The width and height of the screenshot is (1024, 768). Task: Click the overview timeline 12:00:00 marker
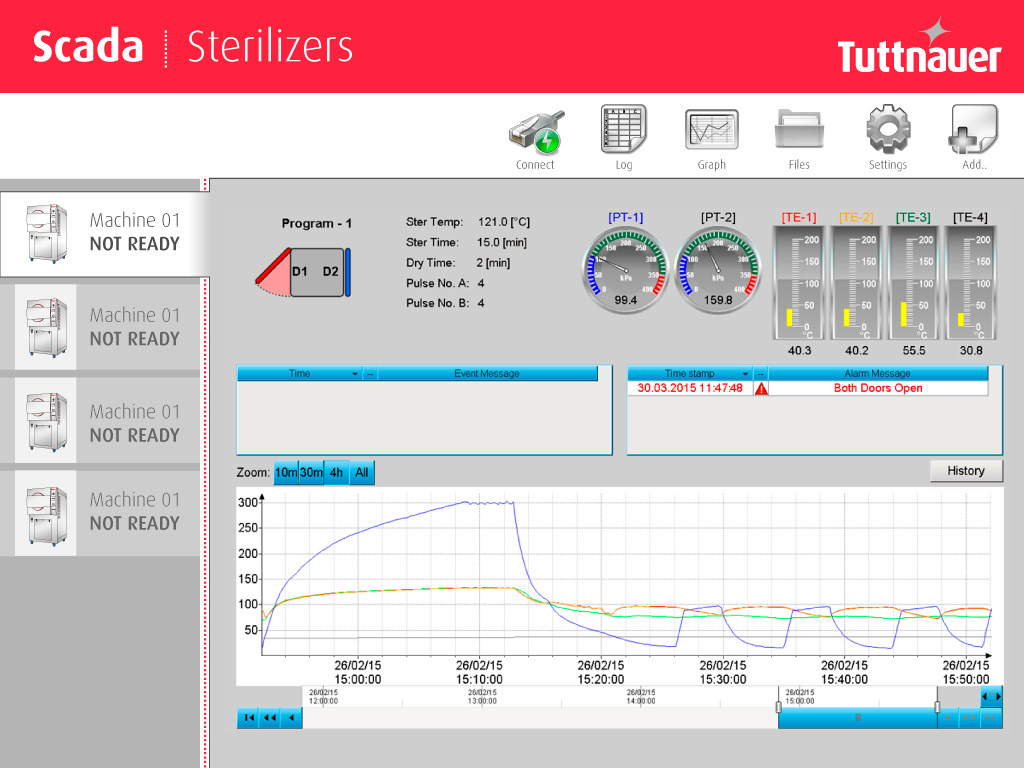click(x=323, y=697)
